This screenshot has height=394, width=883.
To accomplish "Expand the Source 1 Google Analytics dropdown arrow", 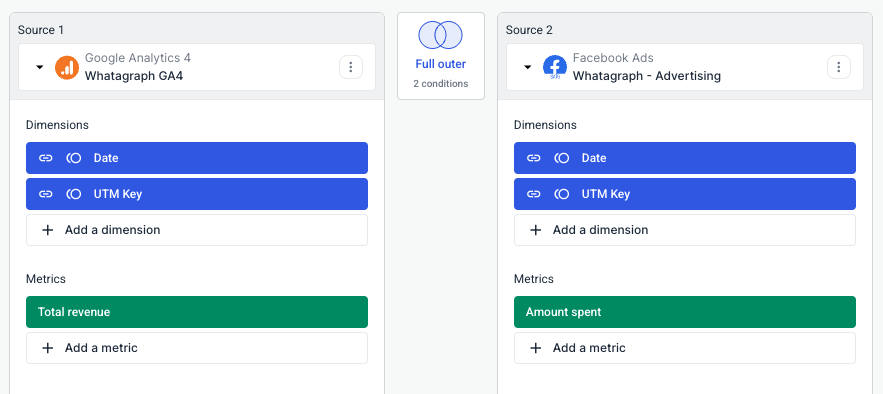I will click(x=39, y=67).
